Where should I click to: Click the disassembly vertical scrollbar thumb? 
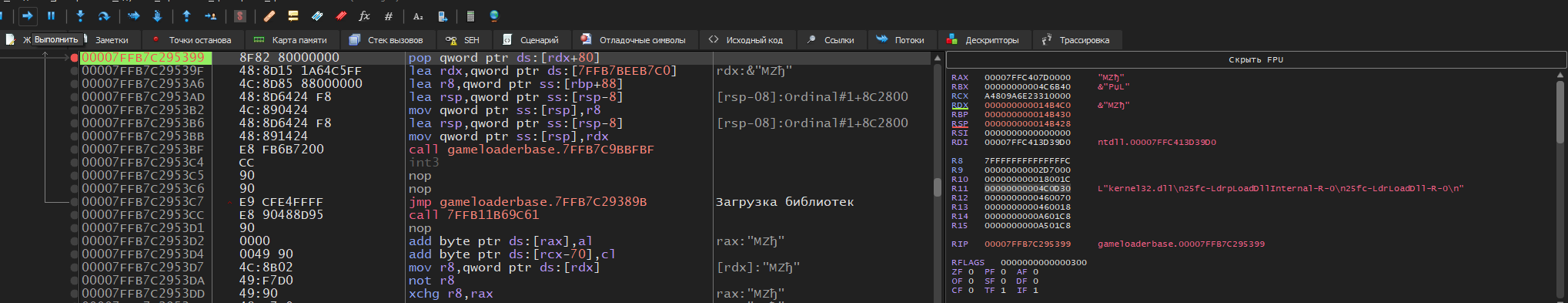(x=937, y=187)
